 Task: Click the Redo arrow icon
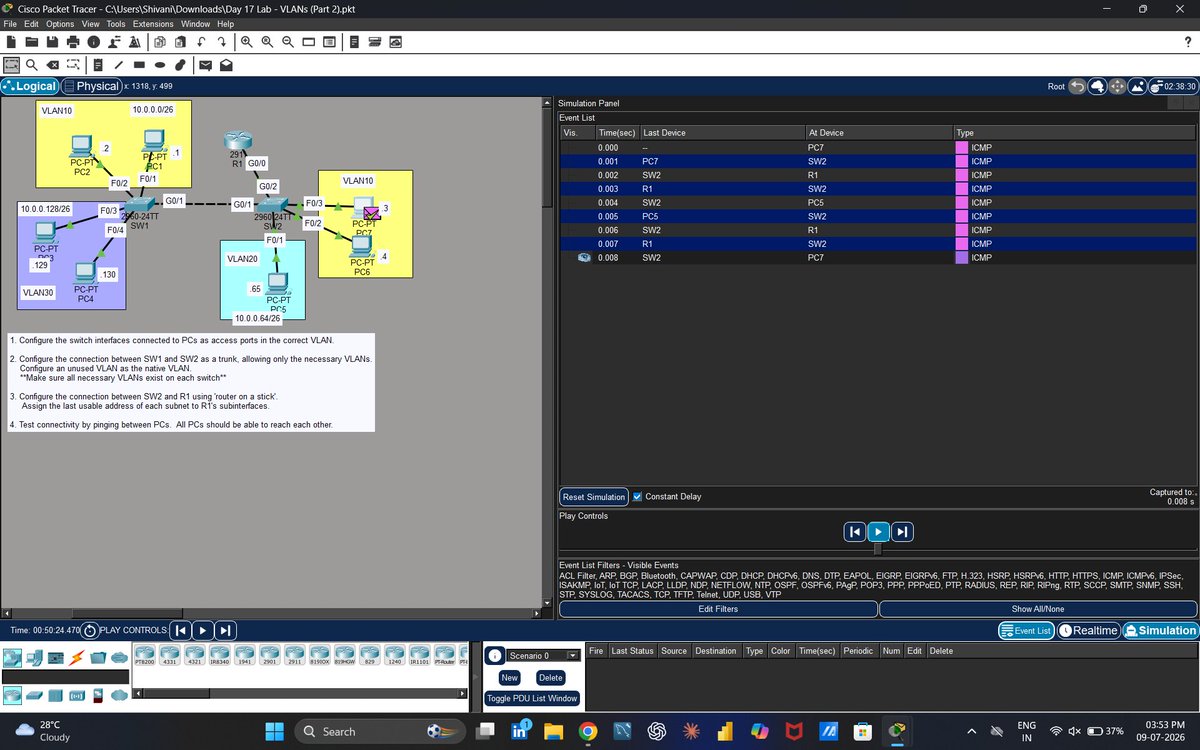(221, 42)
